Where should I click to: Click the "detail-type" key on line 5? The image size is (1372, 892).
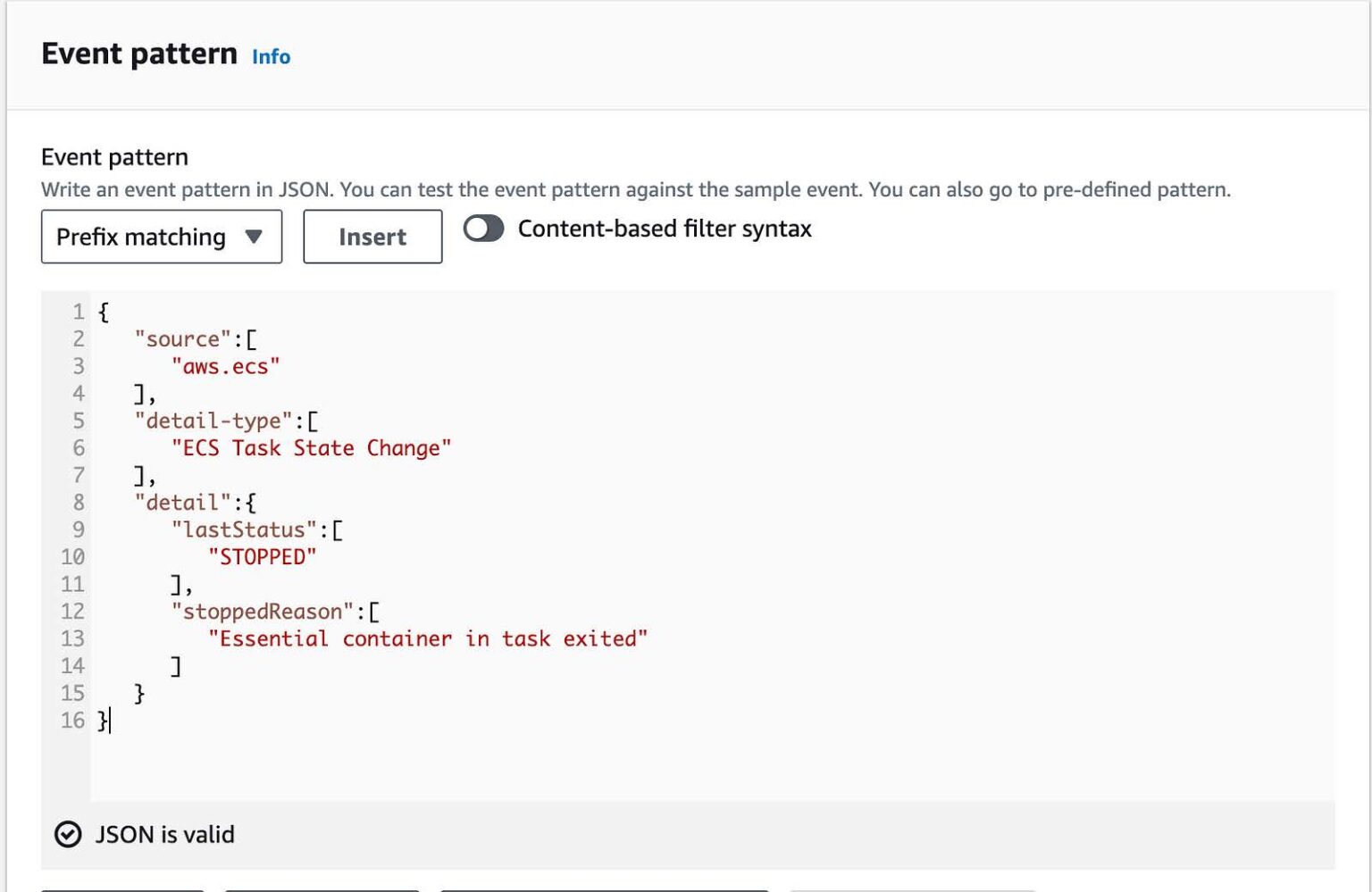(213, 421)
